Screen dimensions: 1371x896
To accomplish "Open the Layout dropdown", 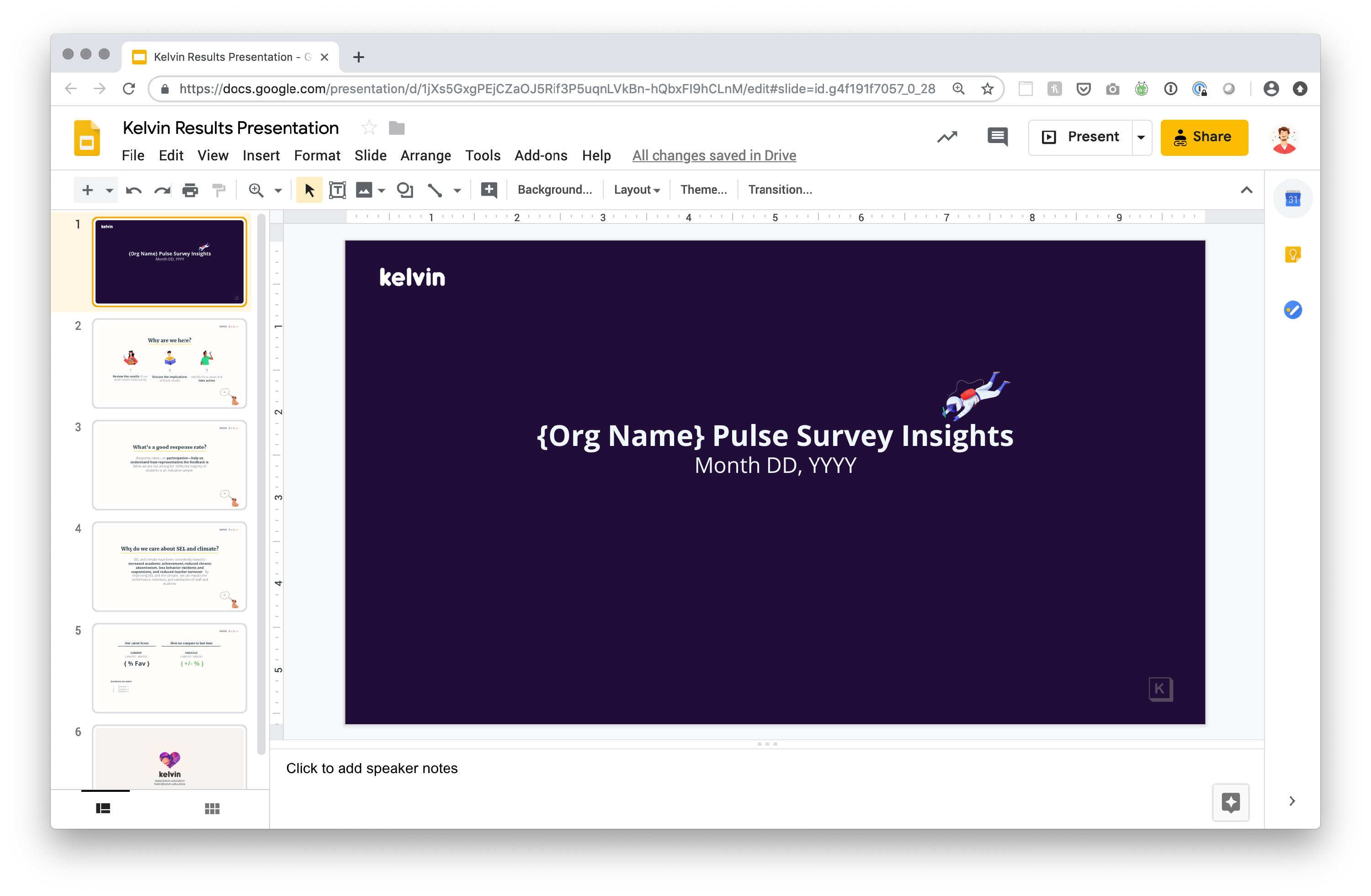I will coord(636,190).
